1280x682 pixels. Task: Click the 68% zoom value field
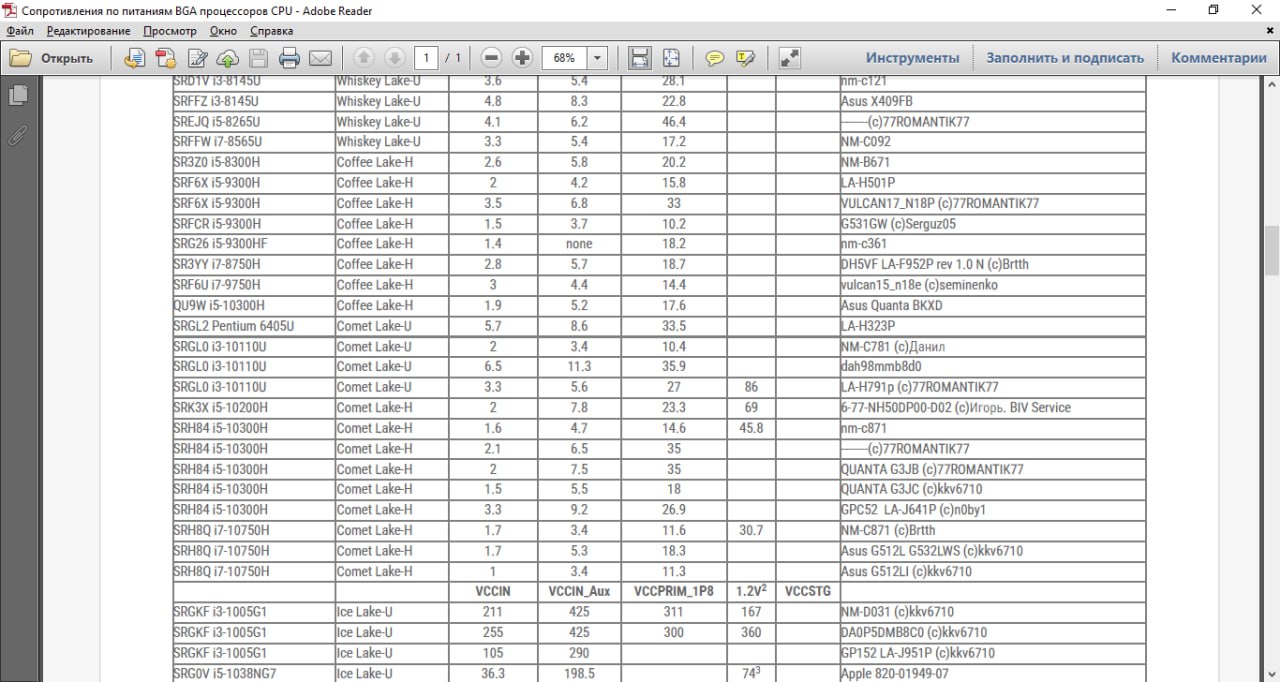565,58
